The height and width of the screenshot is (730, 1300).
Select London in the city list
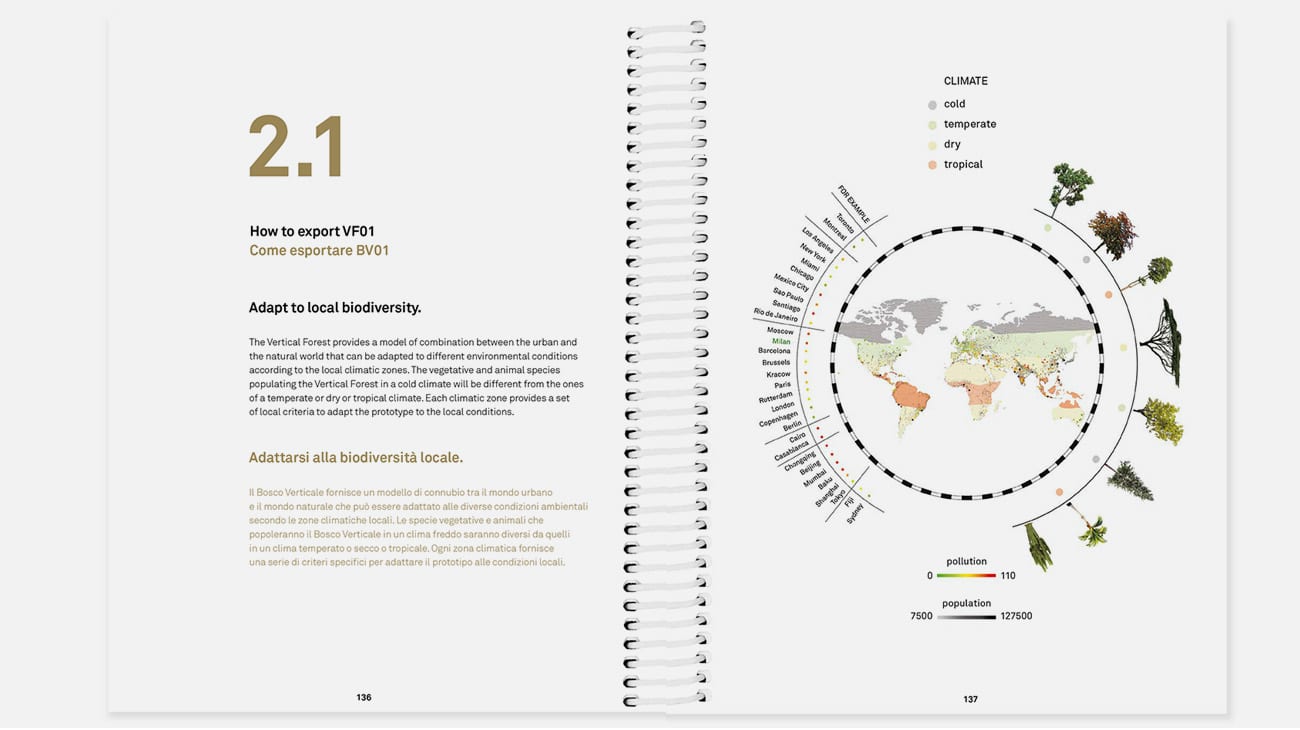(x=784, y=406)
